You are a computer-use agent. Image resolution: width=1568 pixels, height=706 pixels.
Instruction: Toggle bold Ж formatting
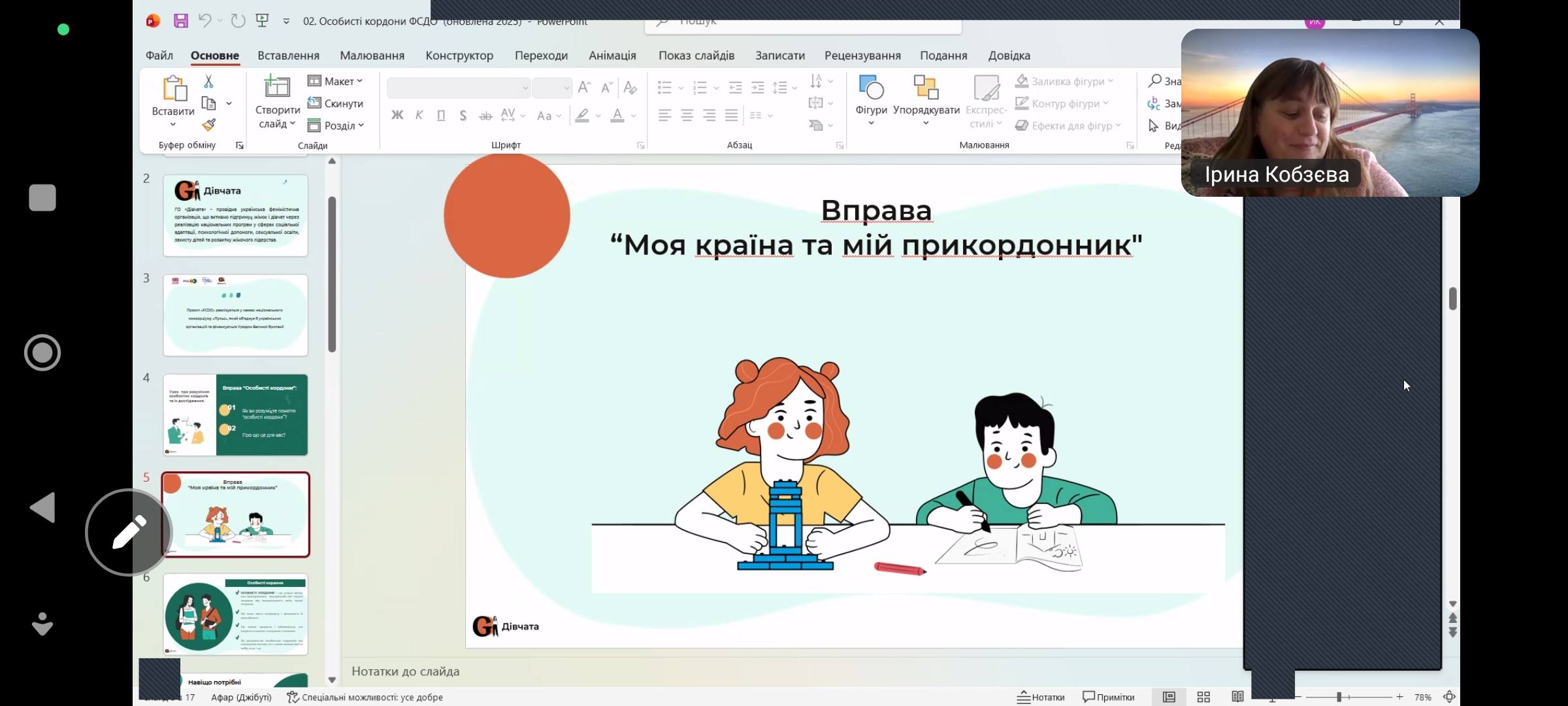click(x=397, y=116)
